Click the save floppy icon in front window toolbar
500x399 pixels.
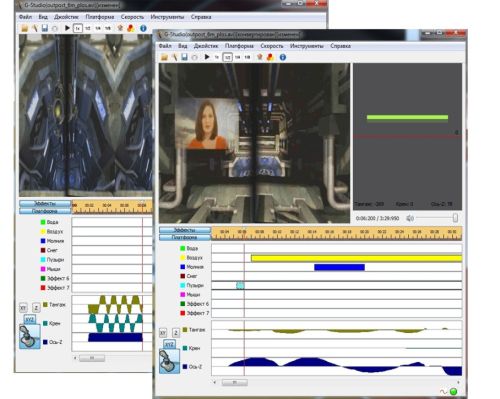(184, 57)
